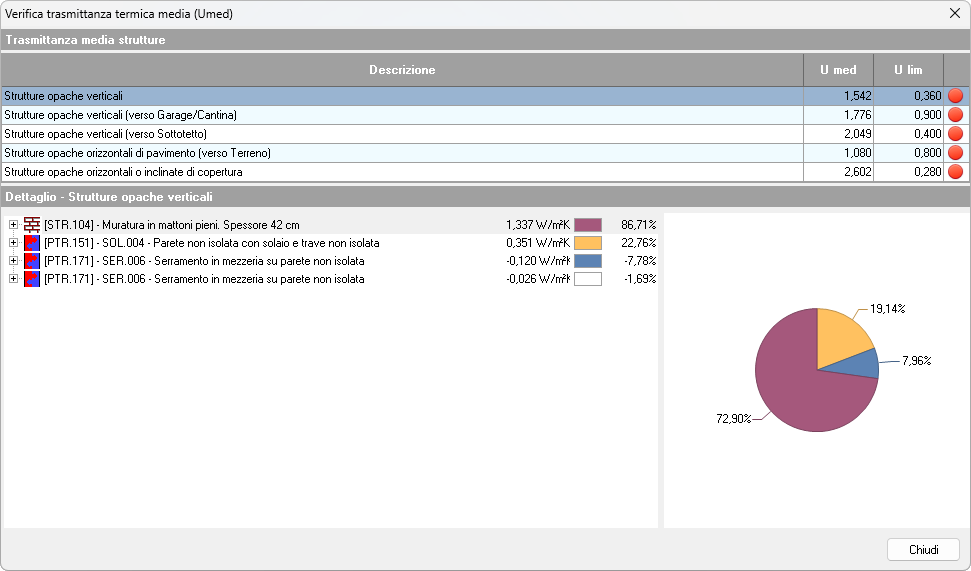The image size is (971, 571).
Task: Click the PTR.171 icon in the -0,120 W/m²K row
Action: tap(32, 261)
